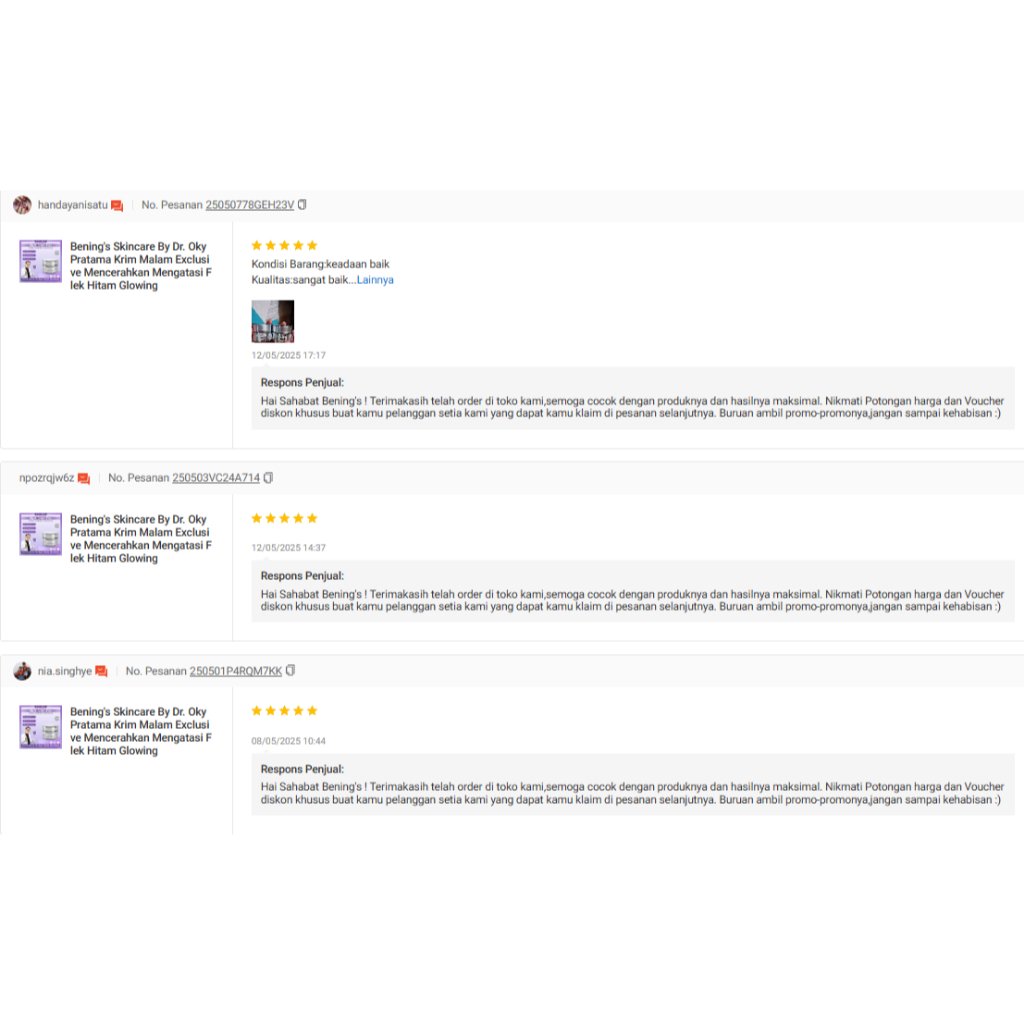
Task: Click handayanisatu's profile avatar
Action: pyautogui.click(x=22, y=205)
